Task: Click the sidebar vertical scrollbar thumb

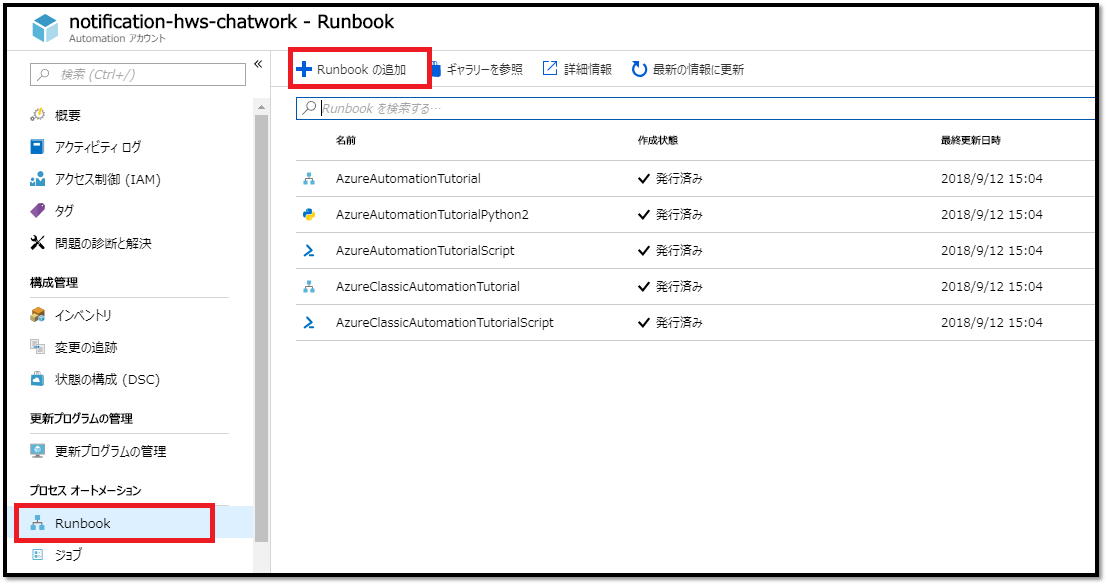Action: [261, 327]
